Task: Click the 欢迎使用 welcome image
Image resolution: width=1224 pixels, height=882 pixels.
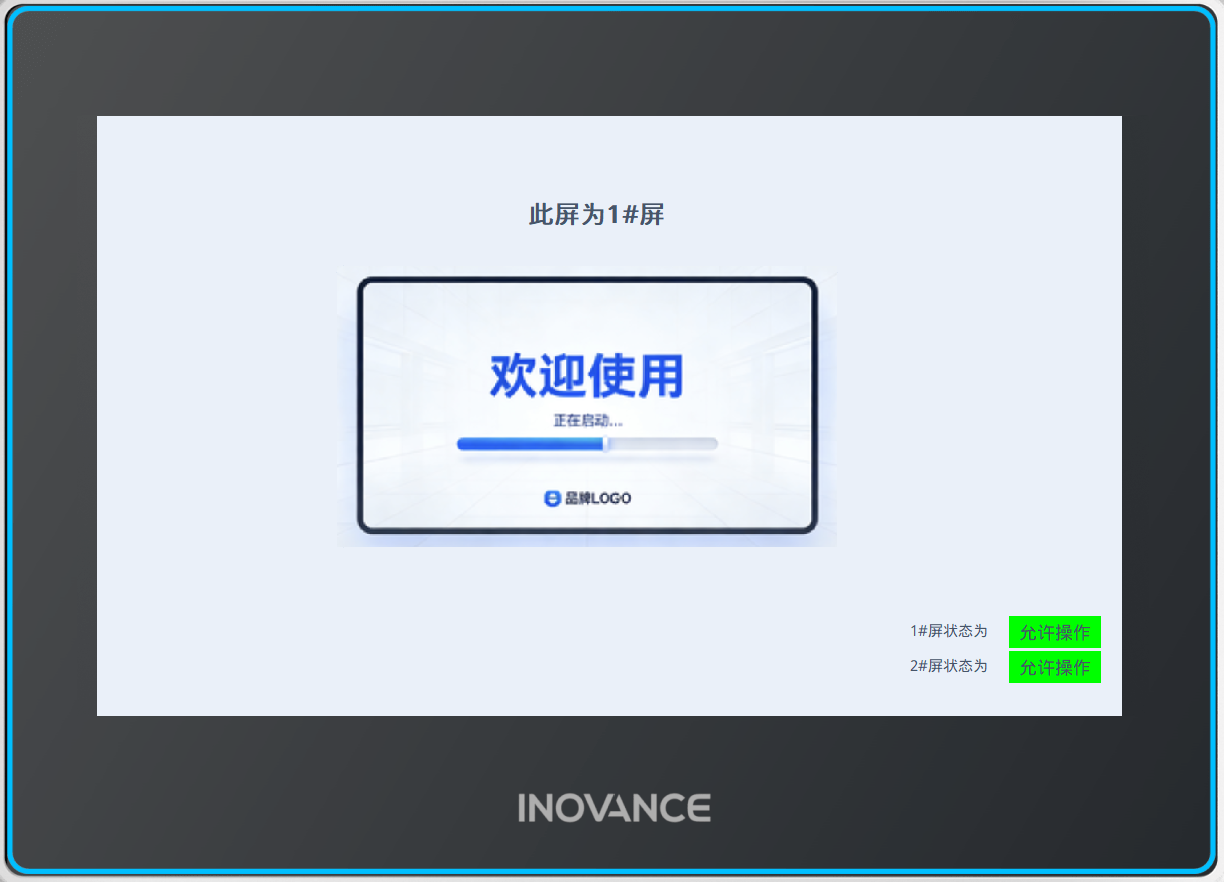Action: 587,406
